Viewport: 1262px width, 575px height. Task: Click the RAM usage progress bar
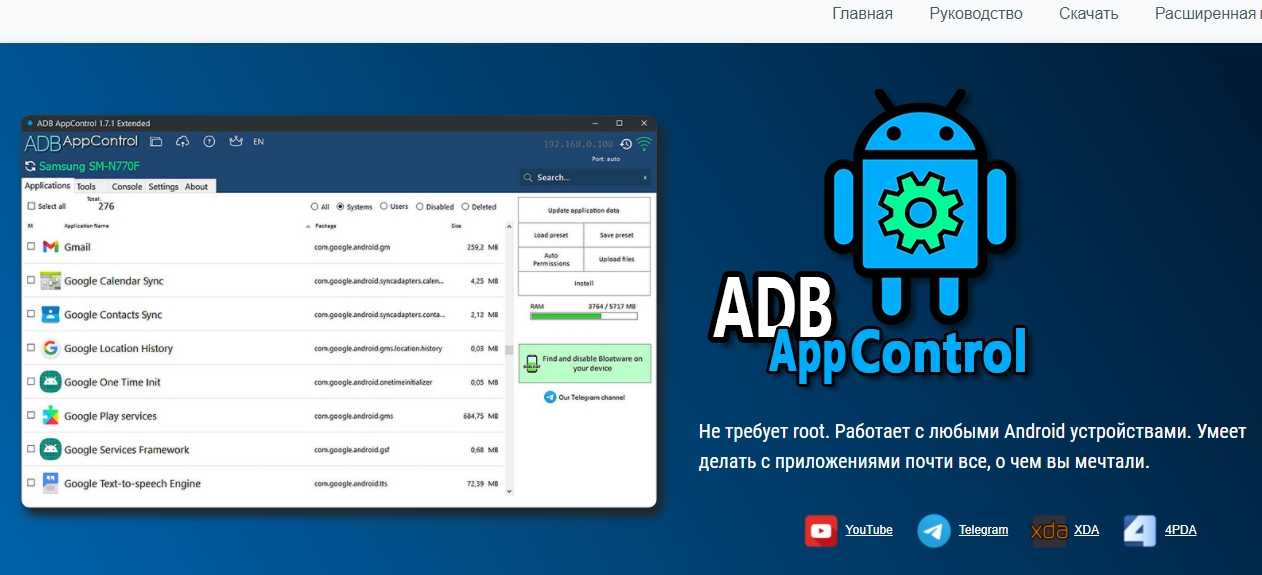[x=584, y=316]
